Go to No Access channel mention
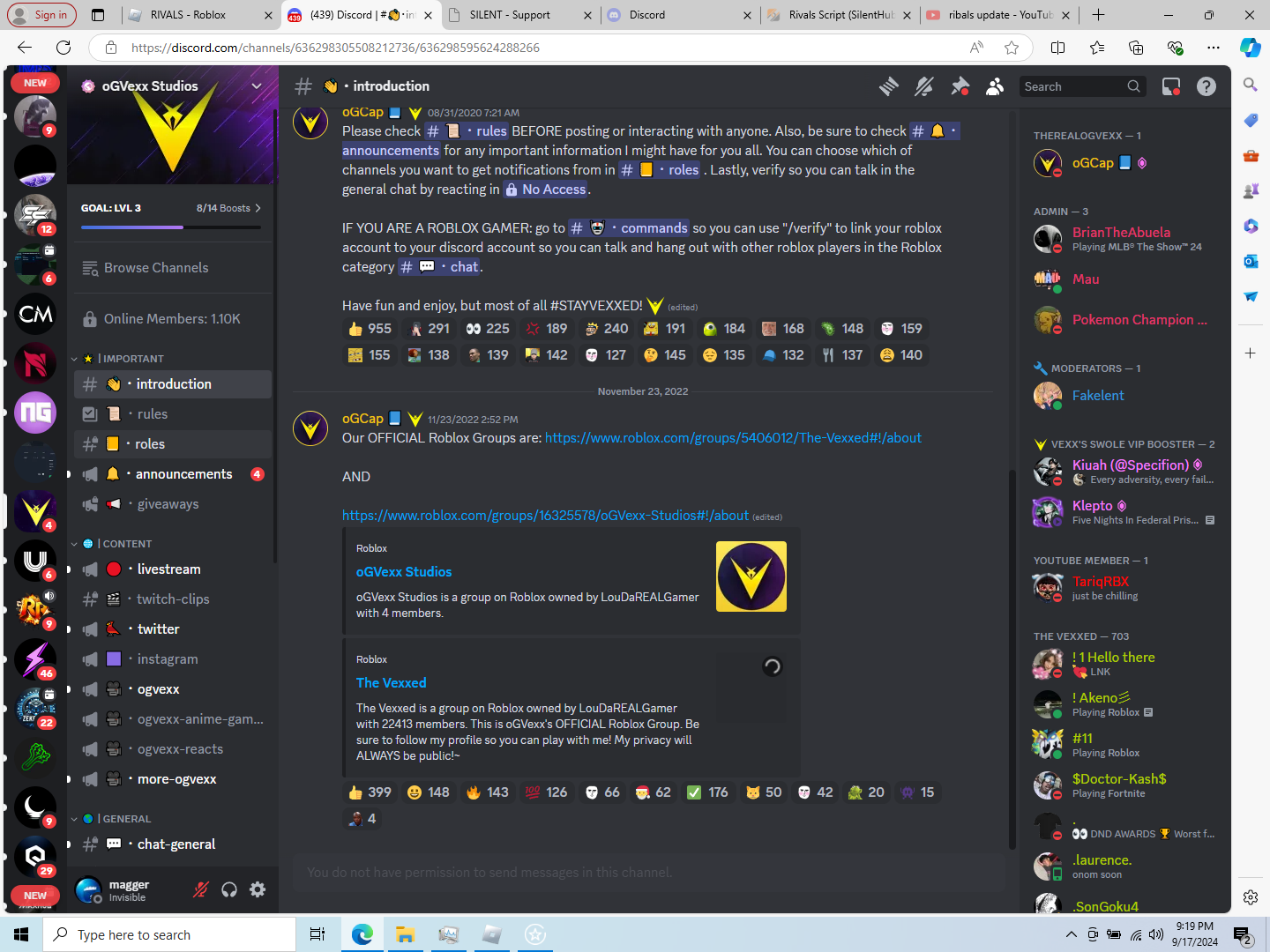This screenshot has width=1270, height=952. 545,190
